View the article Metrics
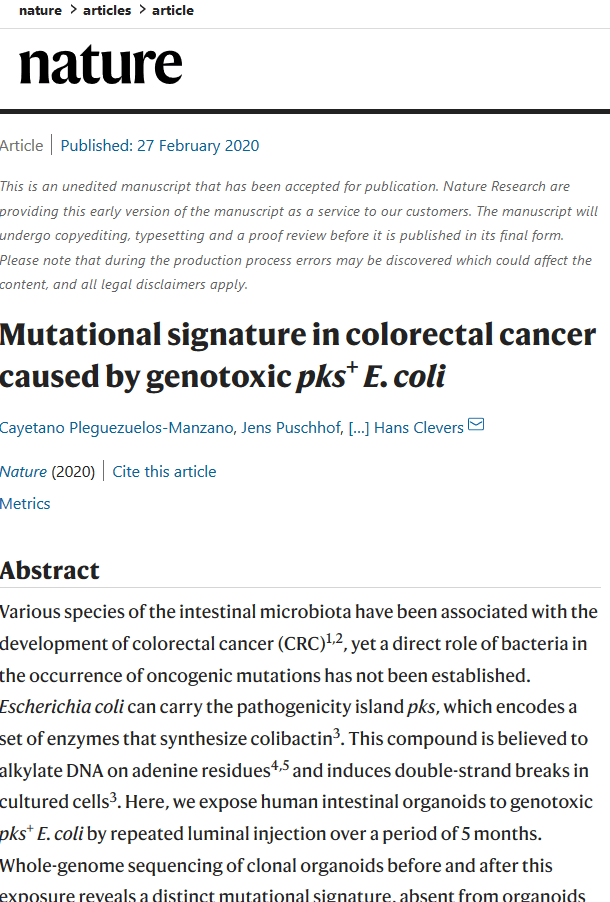 (25, 504)
